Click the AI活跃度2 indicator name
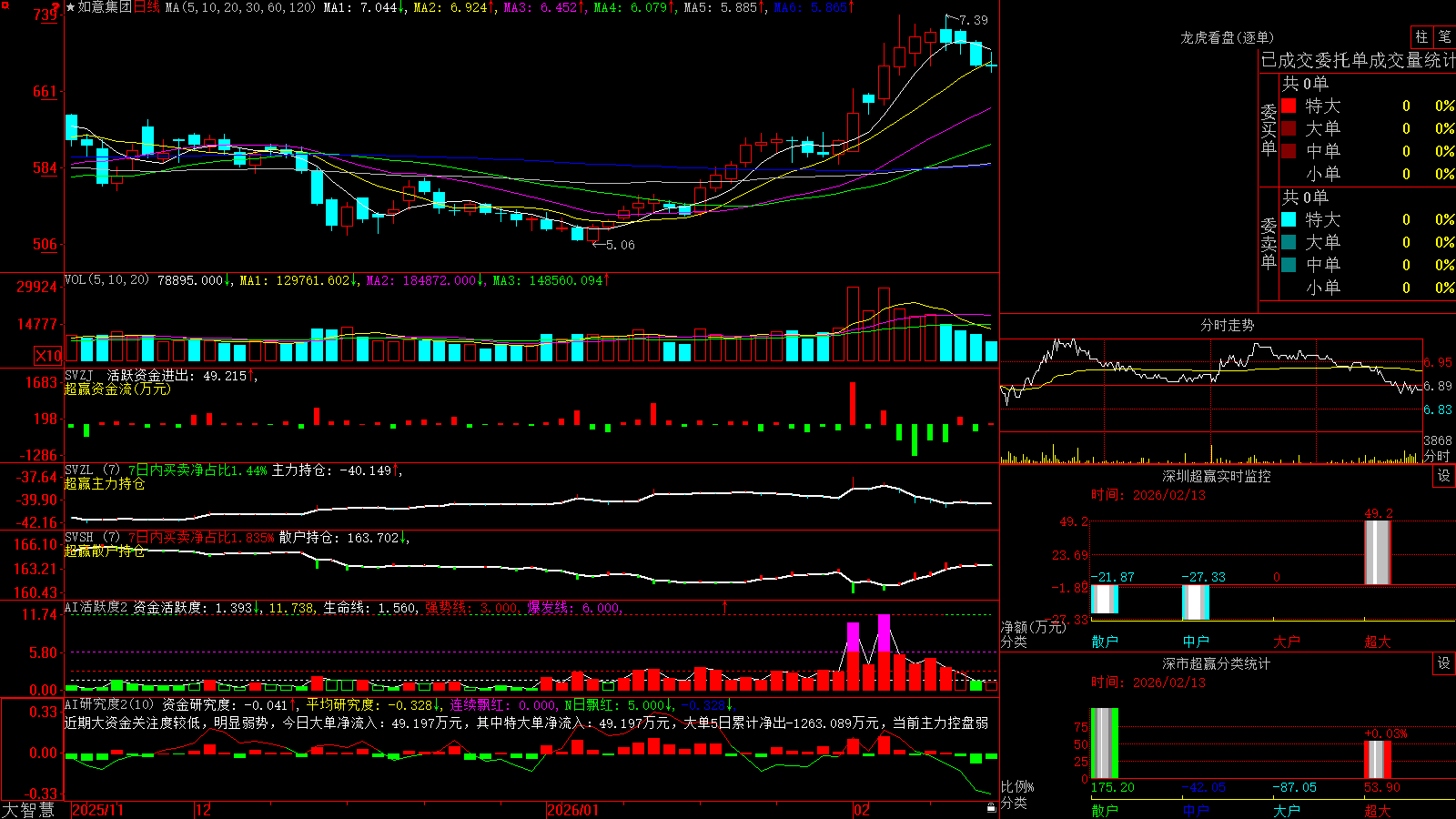The width and height of the screenshot is (1456, 819). click(x=96, y=608)
